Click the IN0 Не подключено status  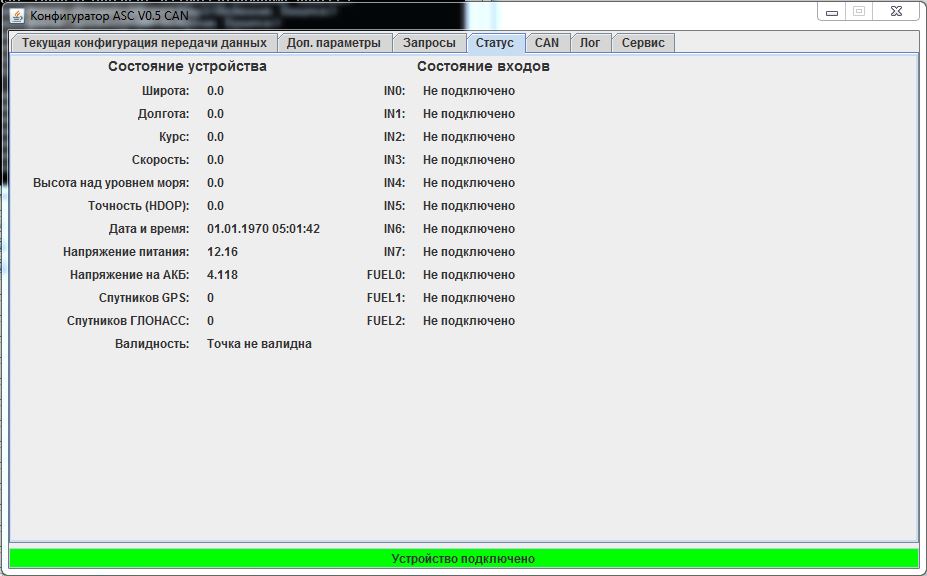(x=468, y=91)
